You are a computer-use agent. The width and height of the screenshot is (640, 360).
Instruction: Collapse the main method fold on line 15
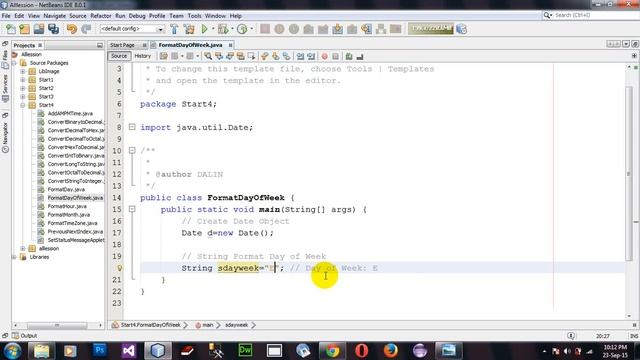[132, 209]
